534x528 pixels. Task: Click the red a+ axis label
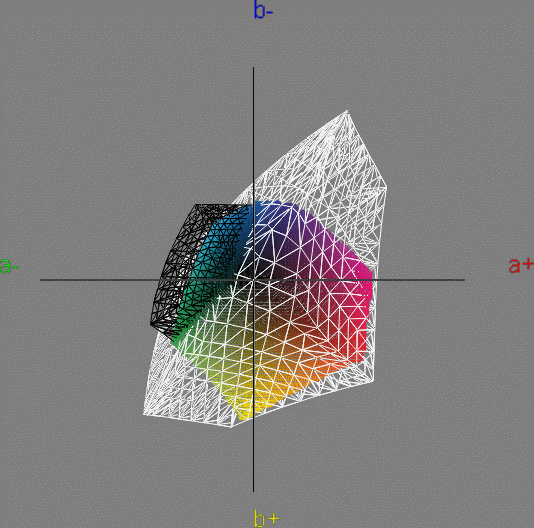521,265
